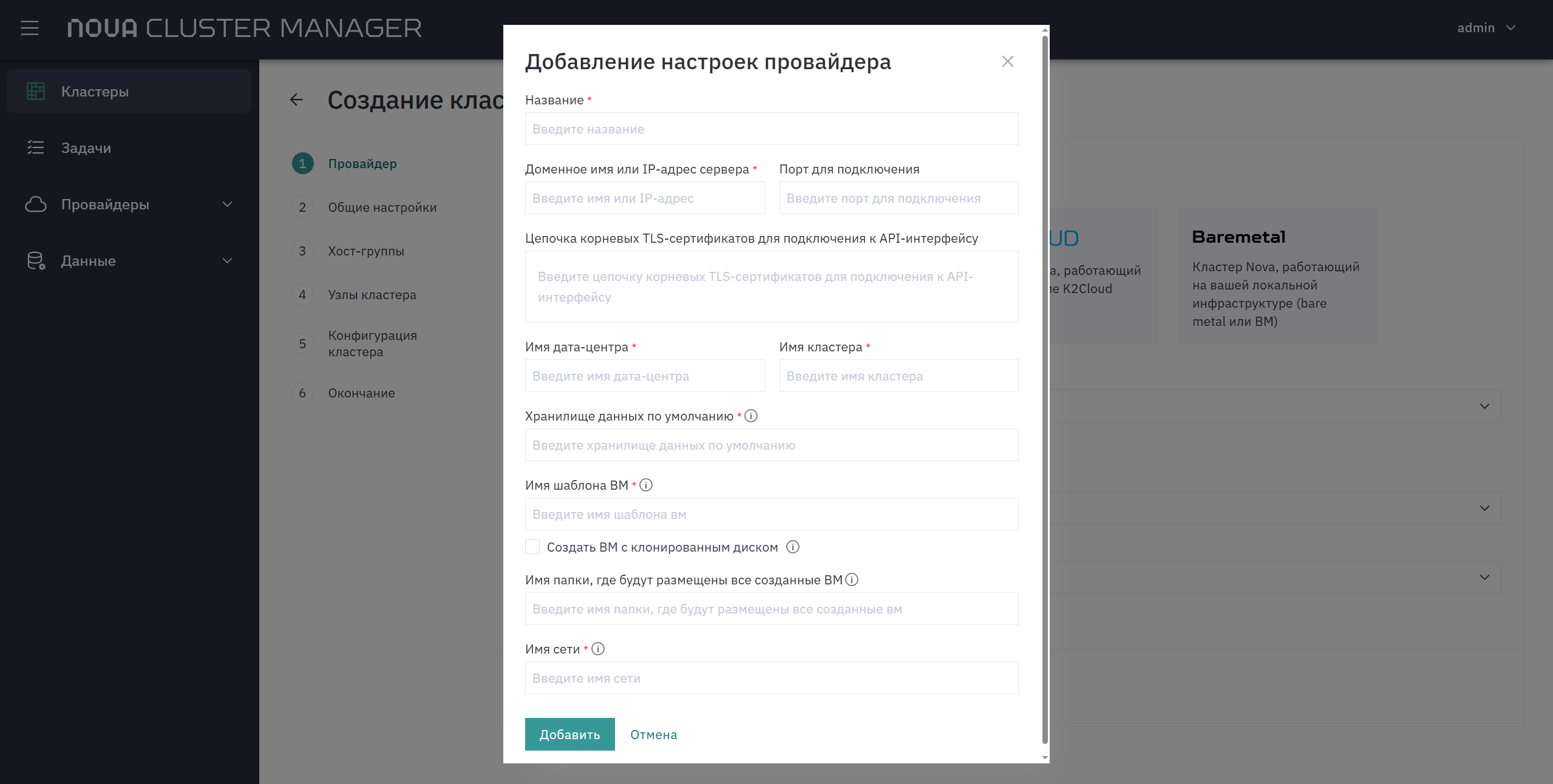Focus the Порт для подключения field

tap(899, 198)
